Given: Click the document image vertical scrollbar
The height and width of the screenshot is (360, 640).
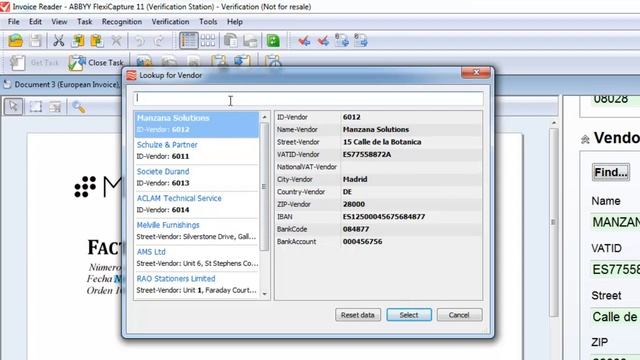Looking at the screenshot, I should pos(553,222).
